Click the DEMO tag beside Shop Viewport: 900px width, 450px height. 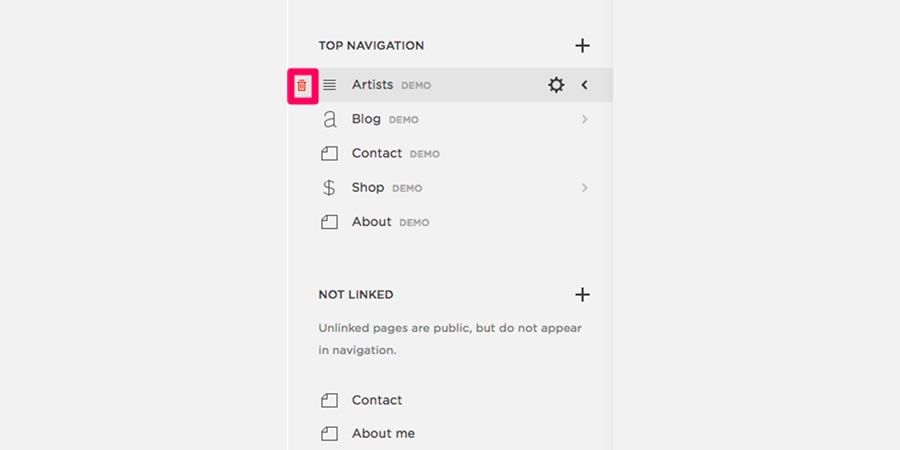click(407, 188)
